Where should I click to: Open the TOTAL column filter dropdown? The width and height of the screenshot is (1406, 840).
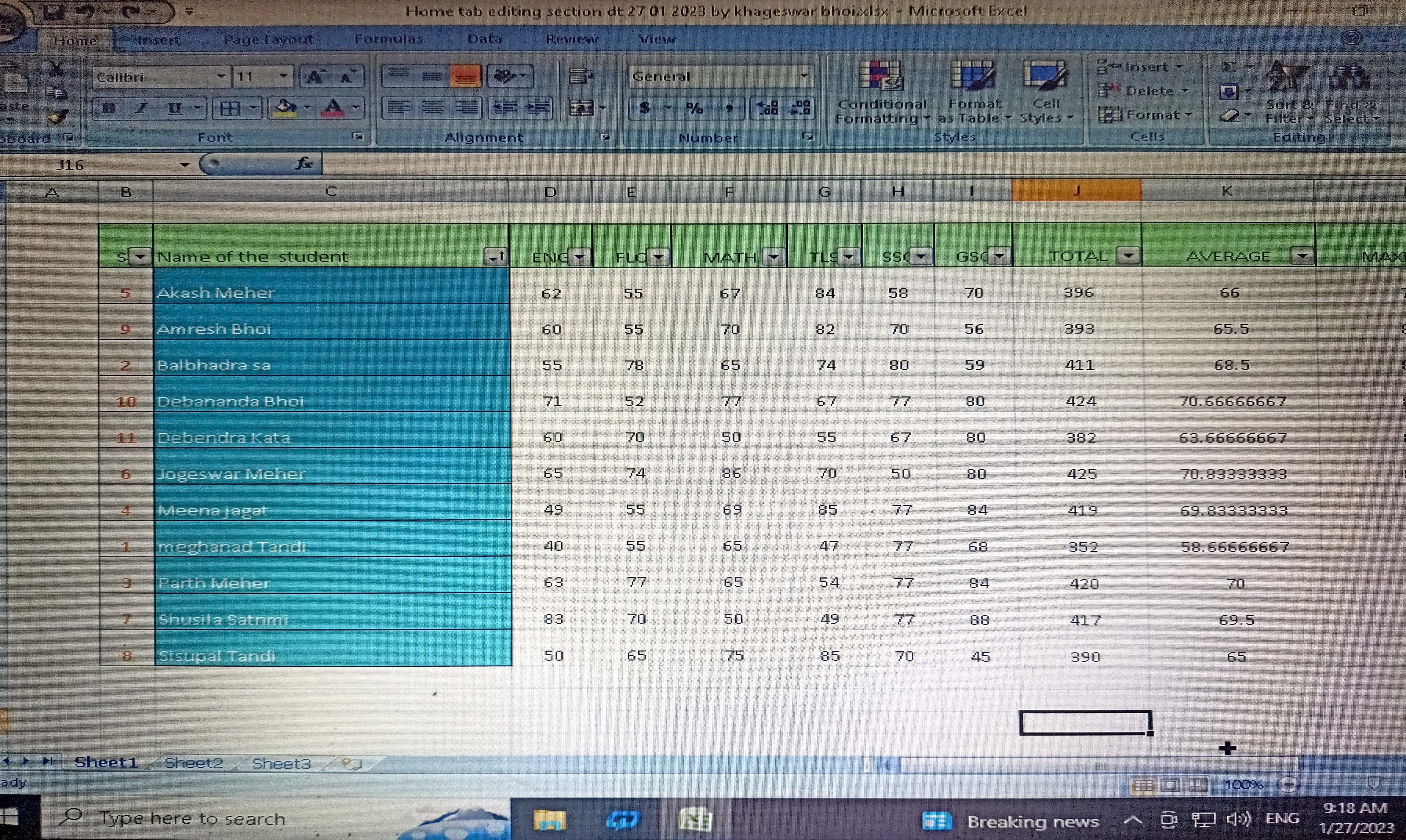coord(1128,256)
